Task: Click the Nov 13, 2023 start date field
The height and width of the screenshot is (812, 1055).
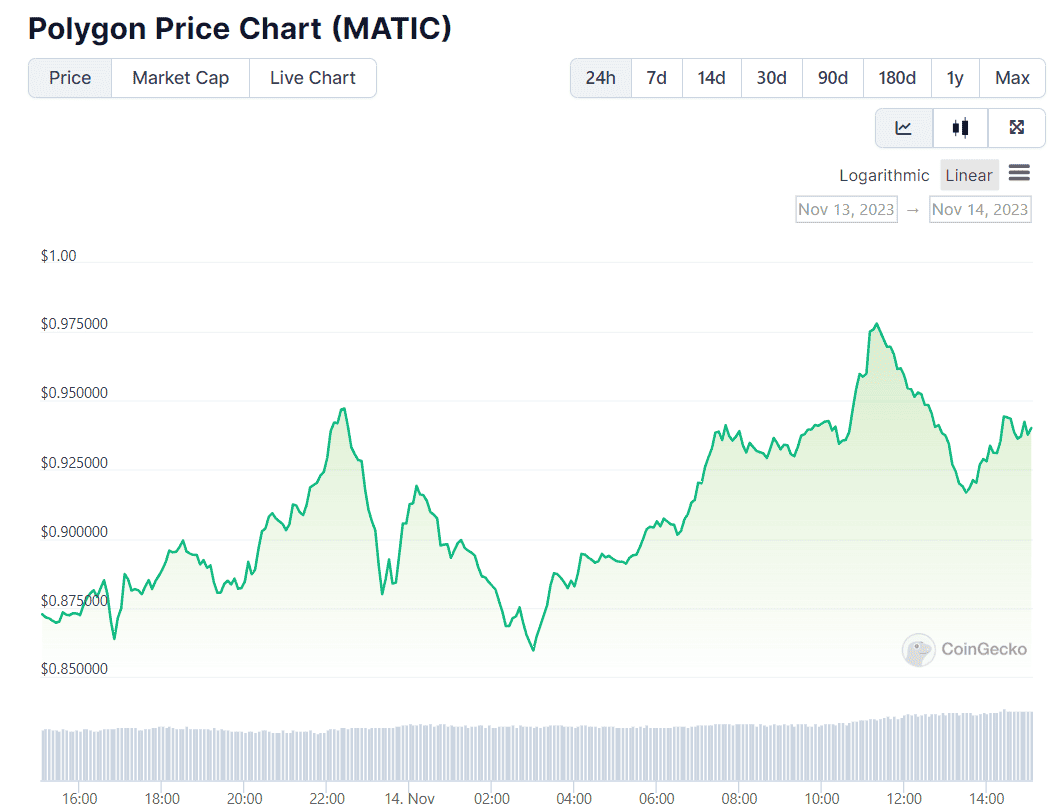Action: [846, 209]
